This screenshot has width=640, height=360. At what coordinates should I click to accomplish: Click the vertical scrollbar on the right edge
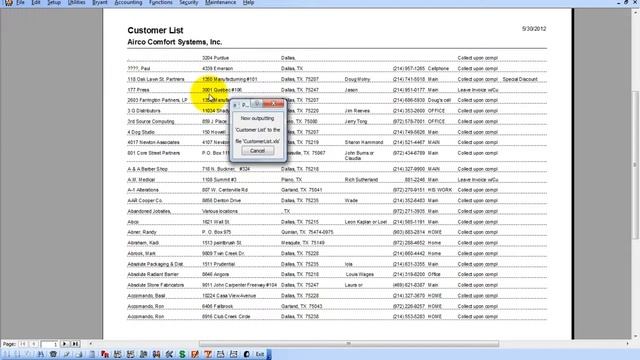coord(635,165)
